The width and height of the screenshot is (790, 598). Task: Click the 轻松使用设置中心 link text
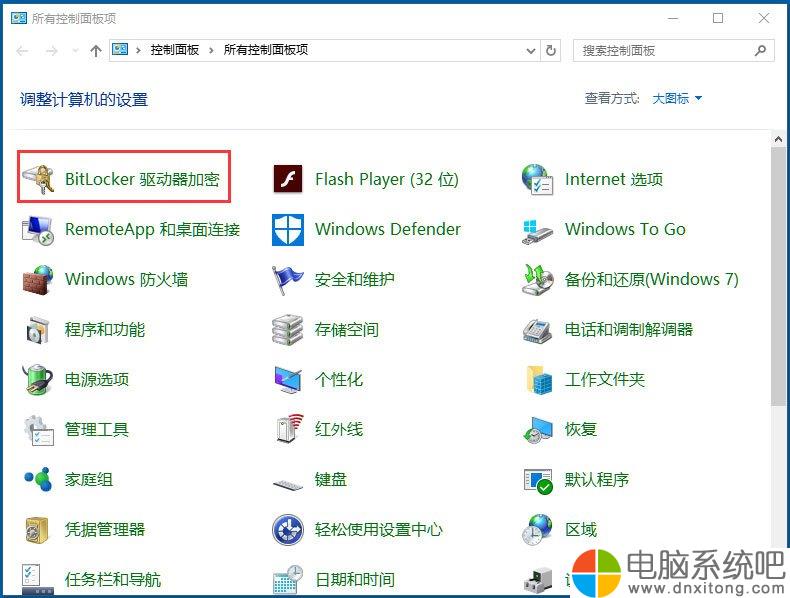tap(379, 529)
